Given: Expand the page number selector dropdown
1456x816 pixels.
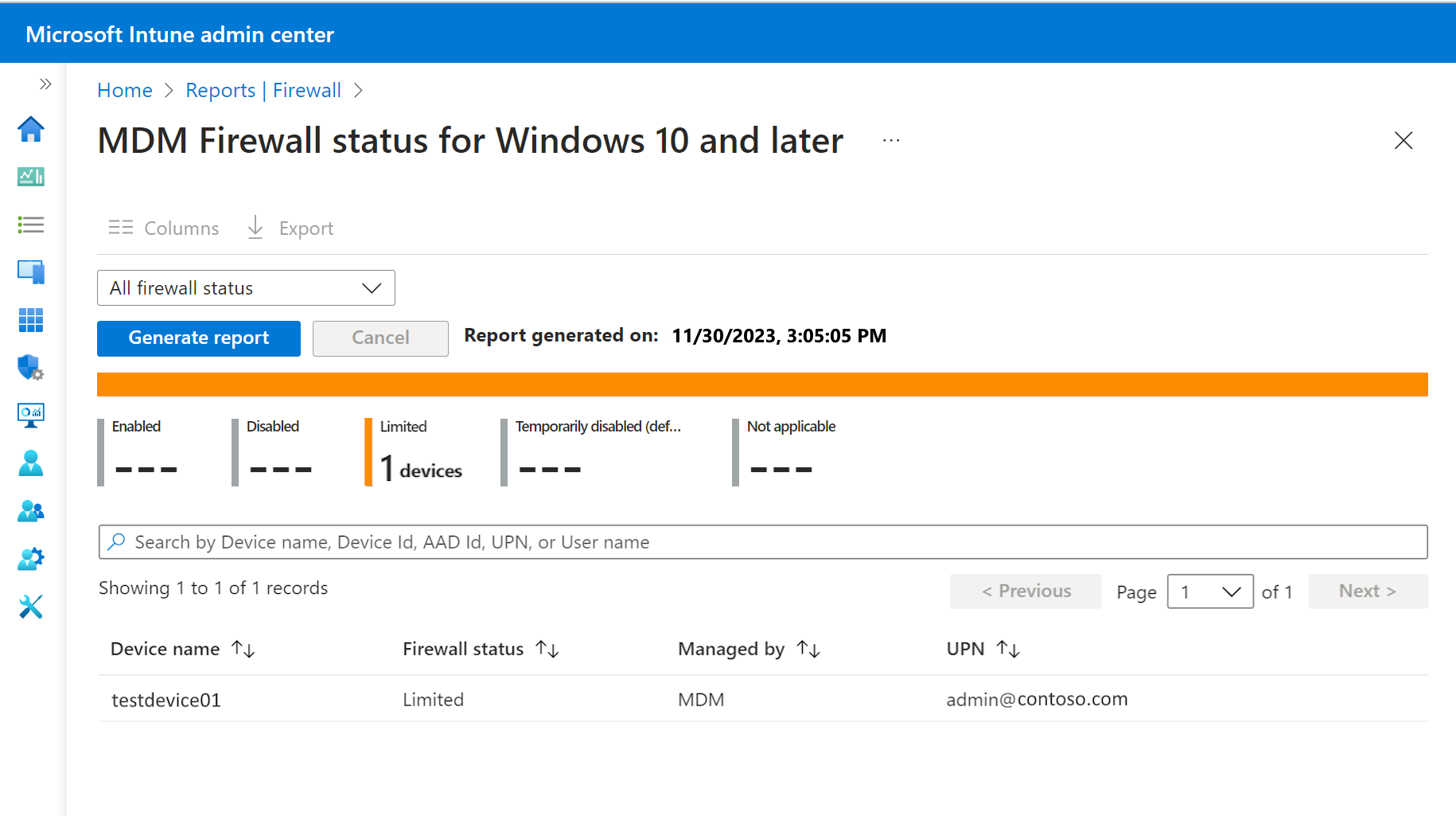Looking at the screenshot, I should pos(1209,592).
